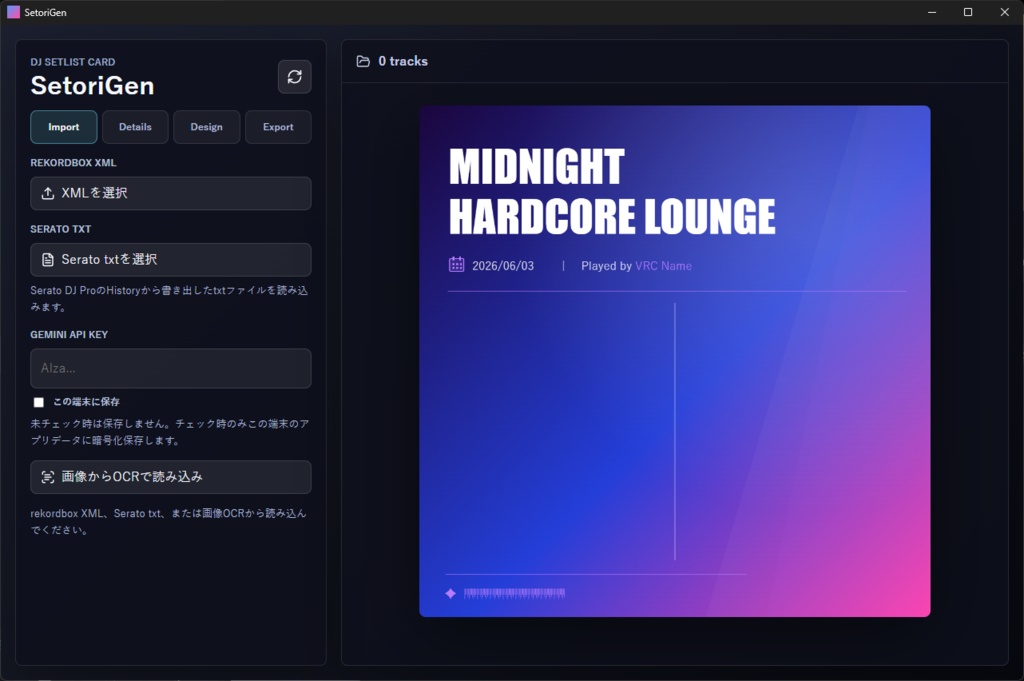
Task: Click the document icon in Serato button
Action: coord(48,260)
